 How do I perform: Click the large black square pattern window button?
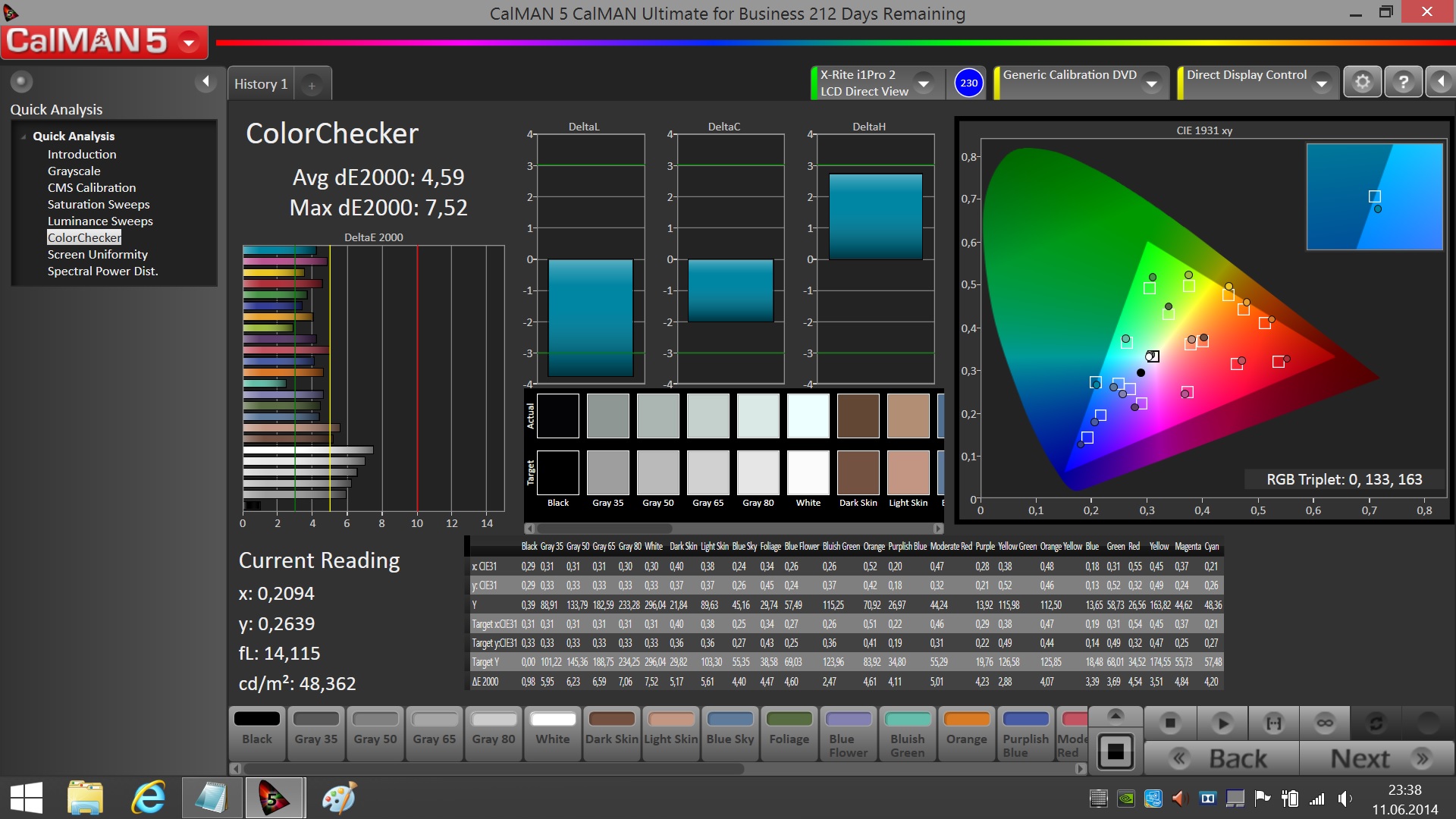[x=1116, y=752]
